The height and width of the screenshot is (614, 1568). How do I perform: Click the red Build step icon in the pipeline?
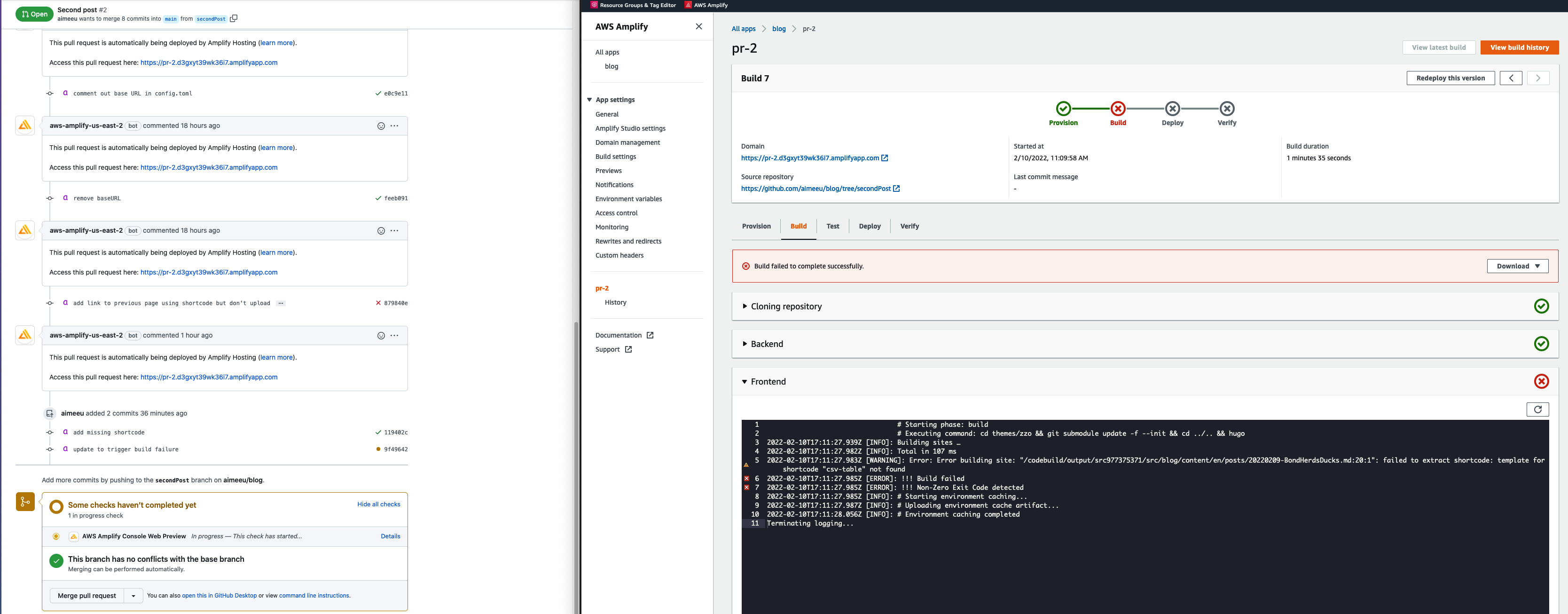click(1118, 110)
